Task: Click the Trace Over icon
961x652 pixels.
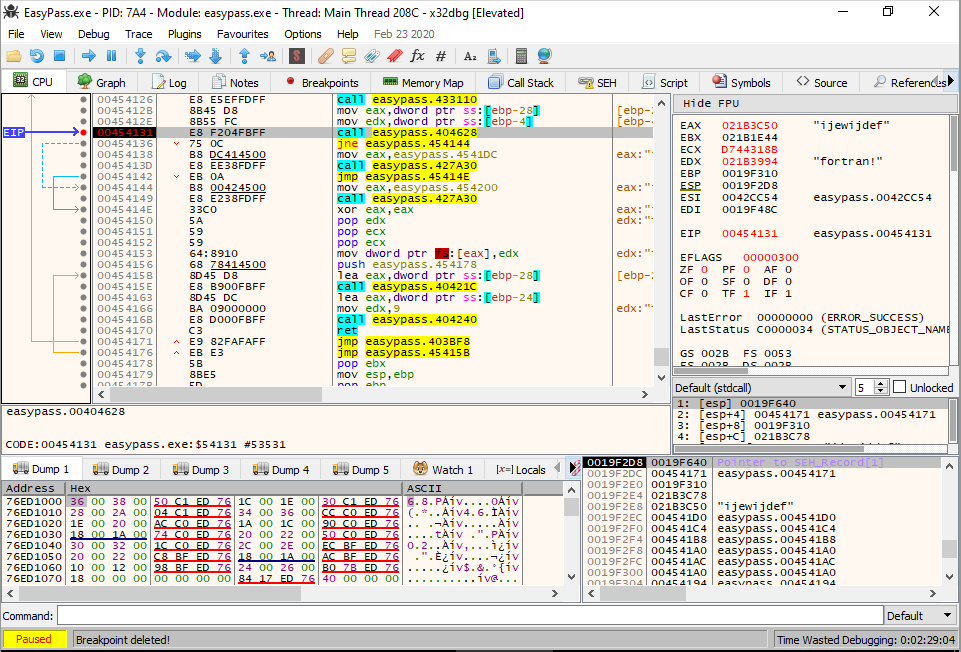Action: point(215,56)
